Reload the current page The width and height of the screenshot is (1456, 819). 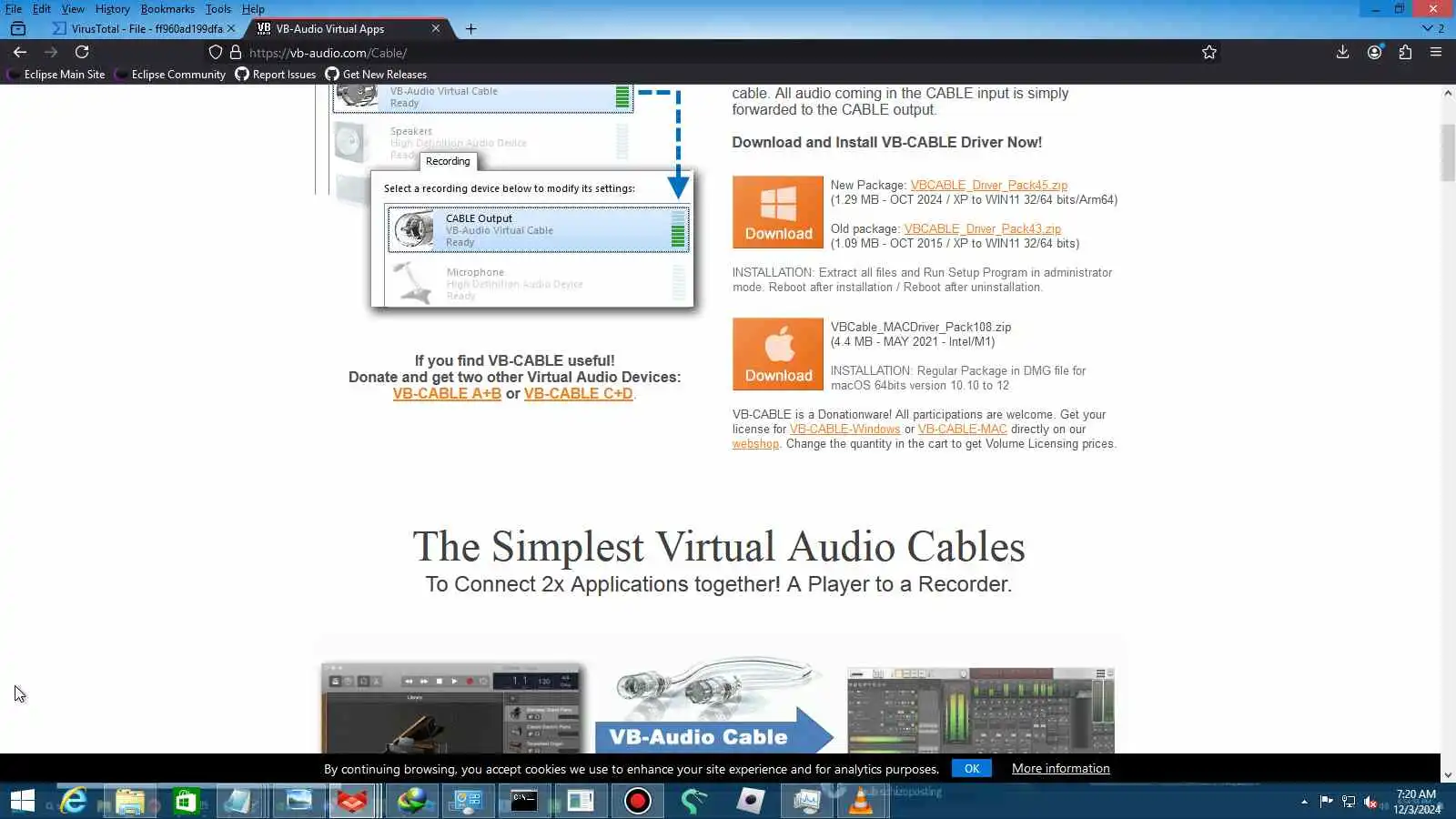tap(82, 52)
